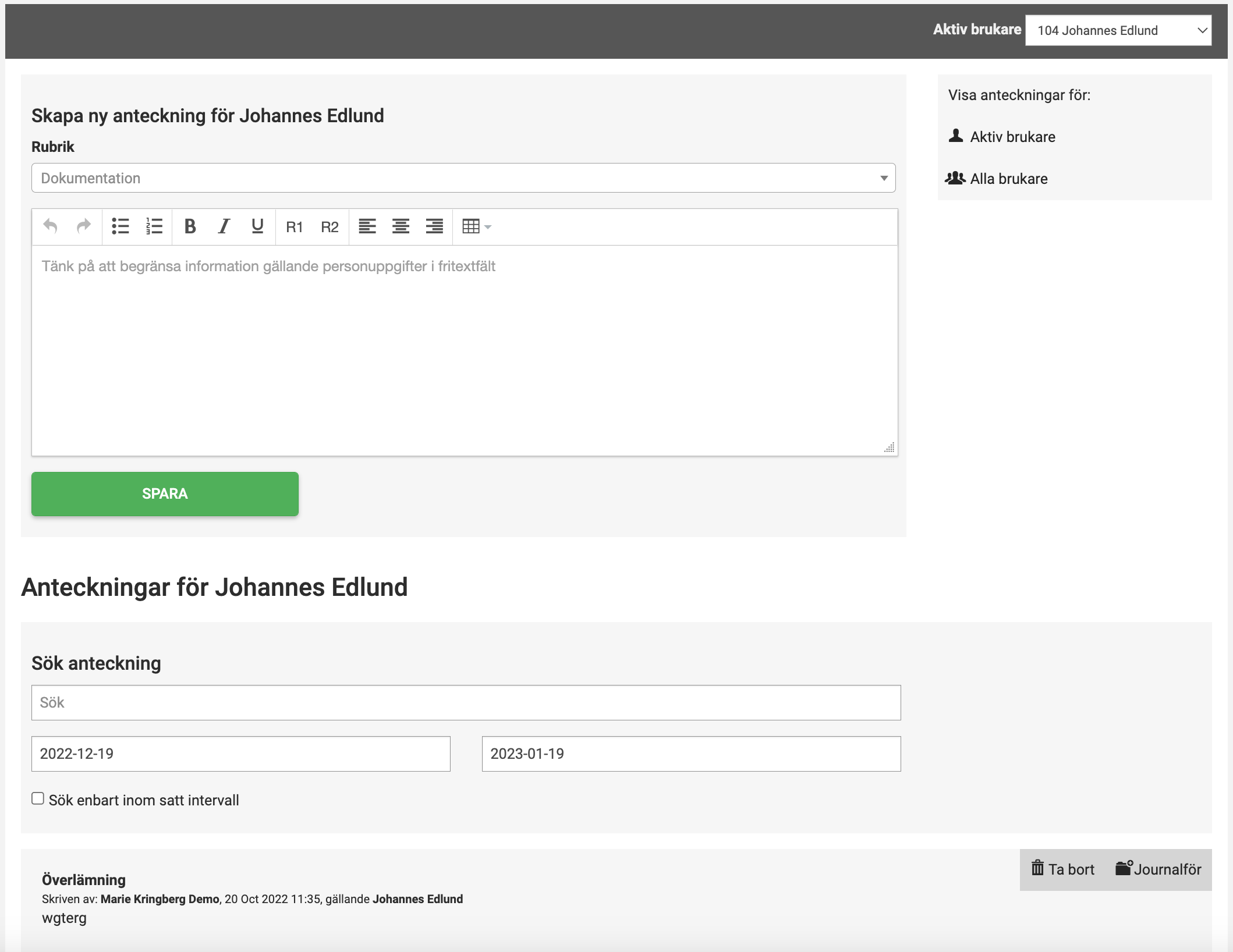The width and height of the screenshot is (1233, 952).
Task: Apply R1 heading style
Action: 295,227
